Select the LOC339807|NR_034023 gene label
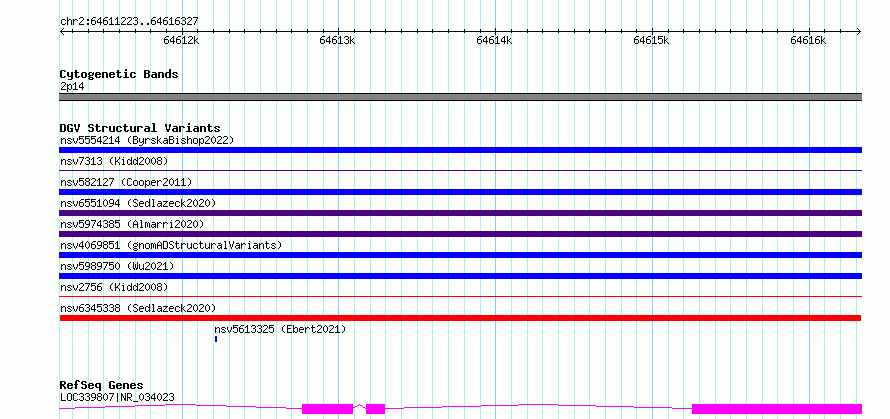 pyautogui.click(x=117, y=397)
